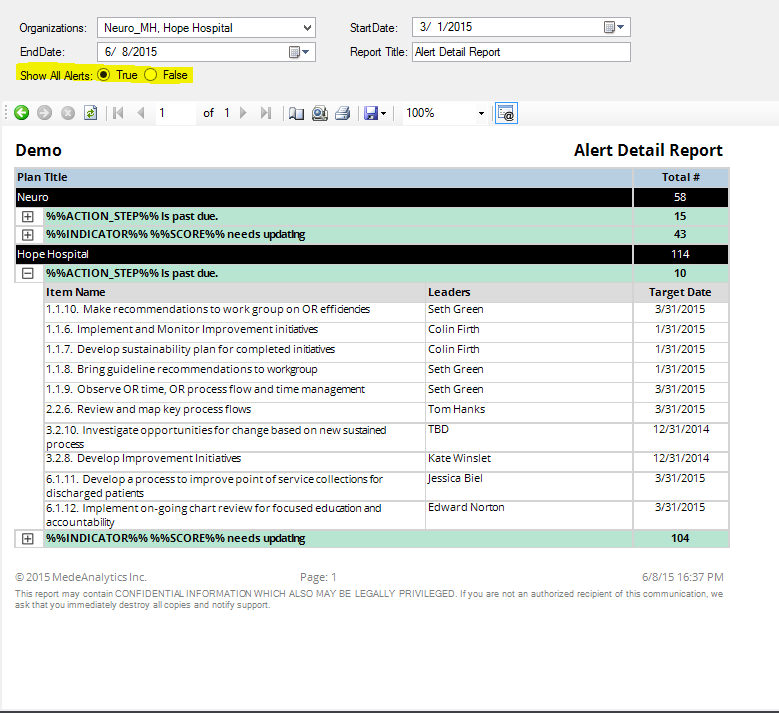Screen dimensions: 779x713
Task: Open the StartDate calendar picker
Action: point(614,27)
